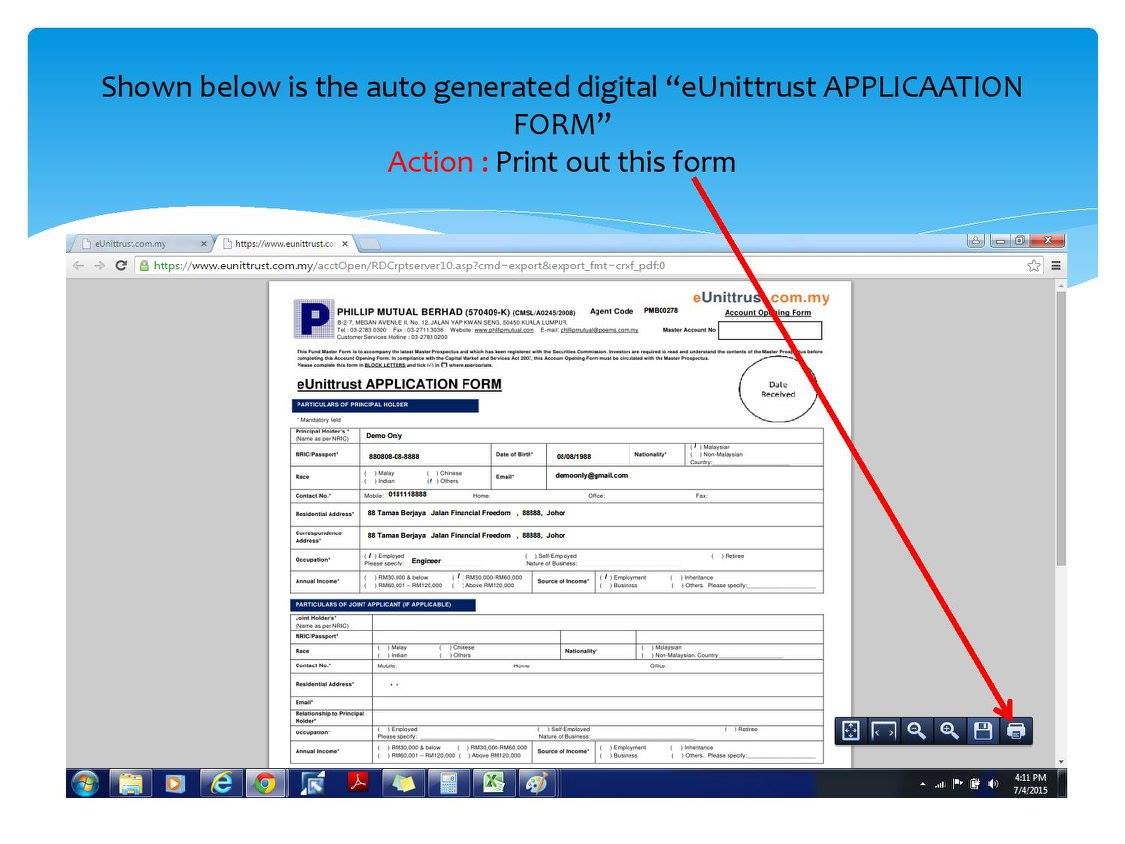Open File Explorer from the taskbar
1125x844 pixels.
[x=131, y=784]
